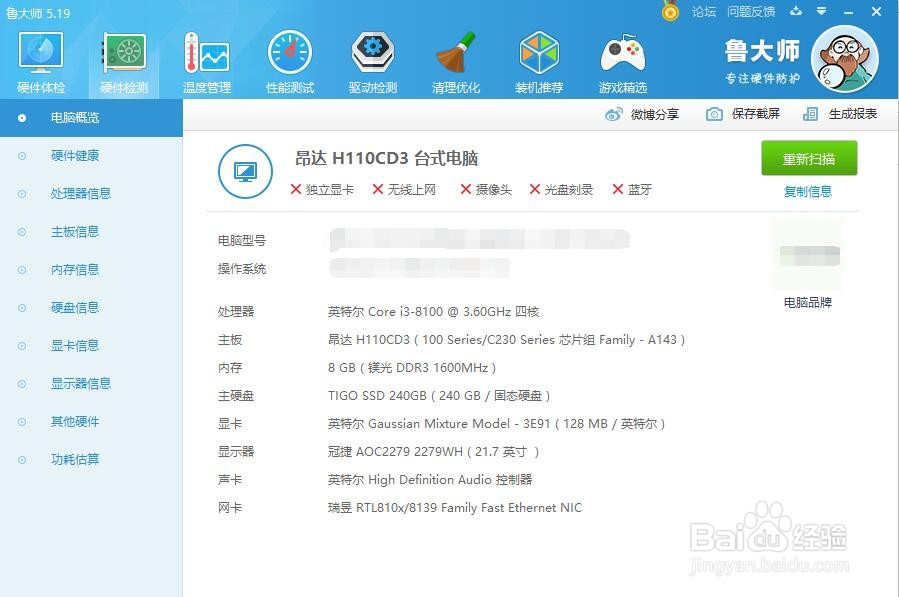Click the 鲁大师 5.19 title text
Image resolution: width=899 pixels, height=597 pixels.
(x=38, y=13)
